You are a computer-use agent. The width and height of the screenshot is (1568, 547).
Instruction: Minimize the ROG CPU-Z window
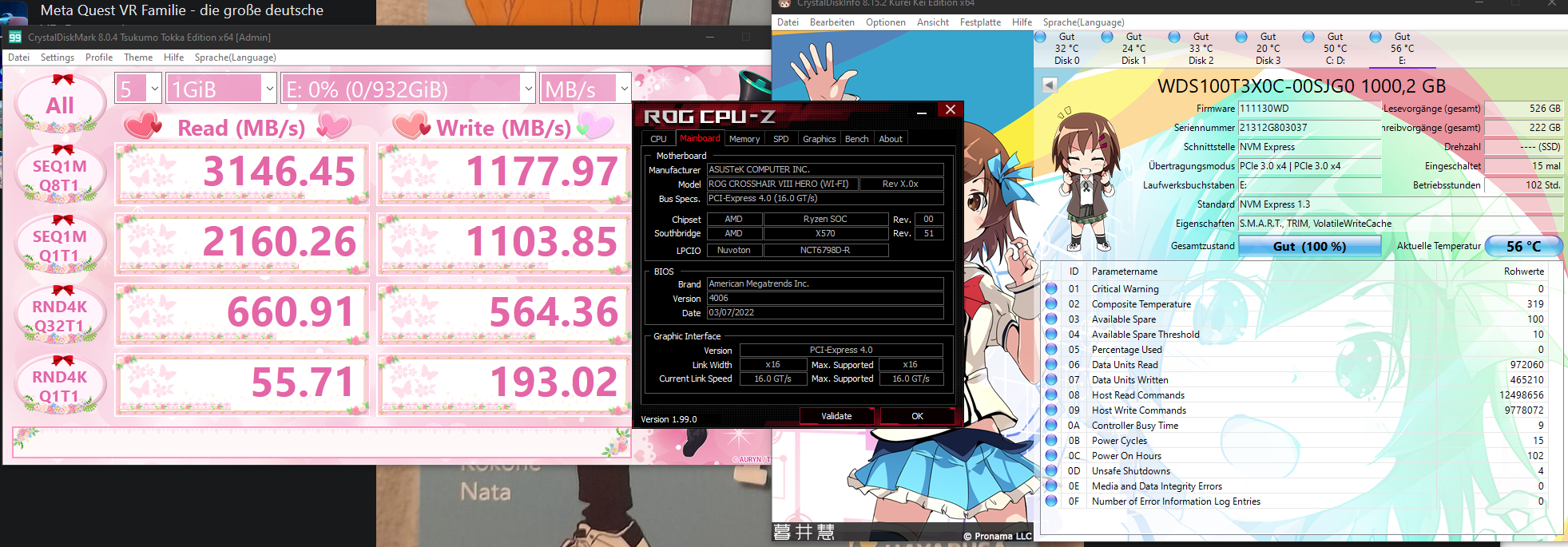pyautogui.click(x=922, y=112)
